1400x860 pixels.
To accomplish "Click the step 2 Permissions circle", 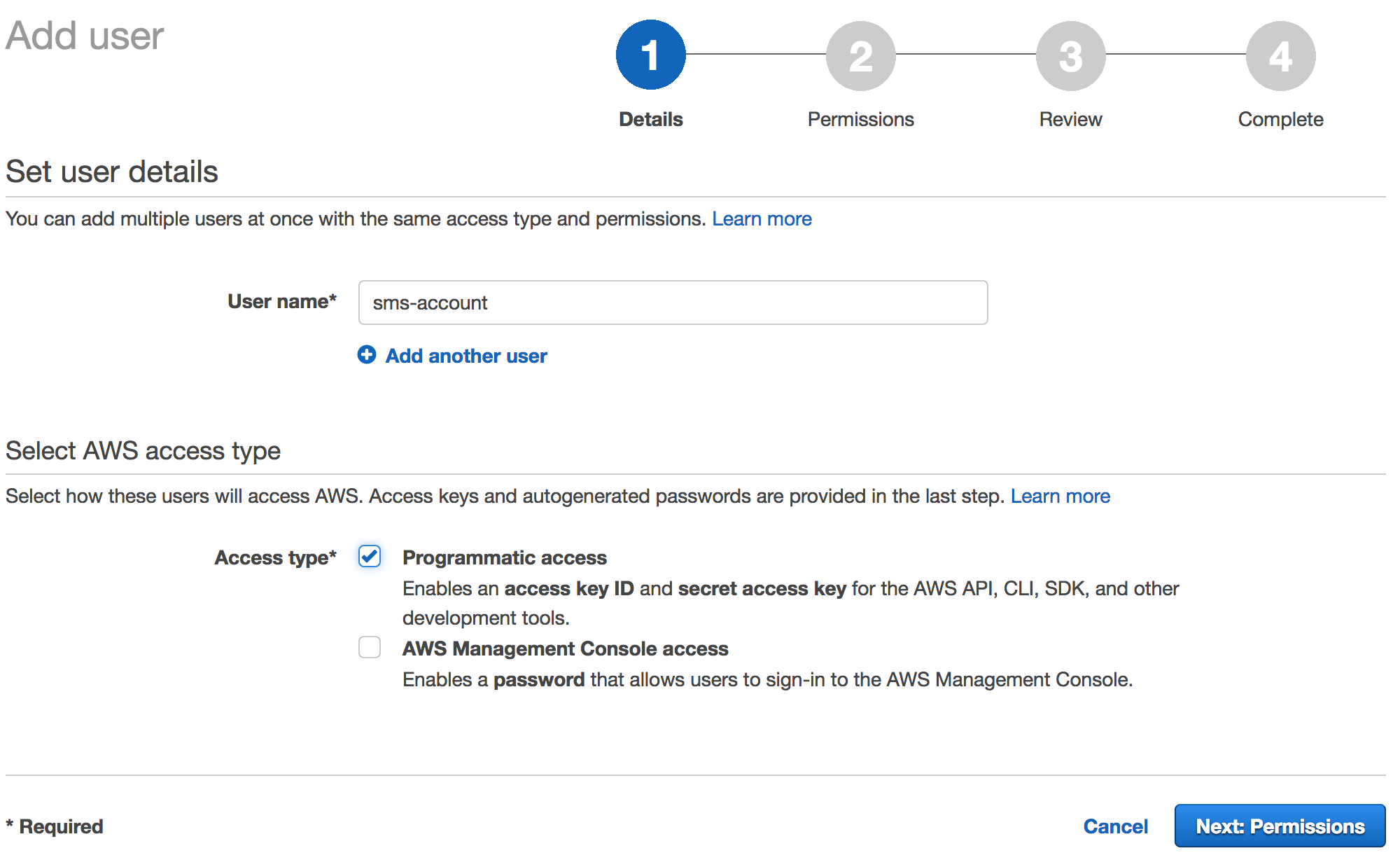I will click(860, 55).
